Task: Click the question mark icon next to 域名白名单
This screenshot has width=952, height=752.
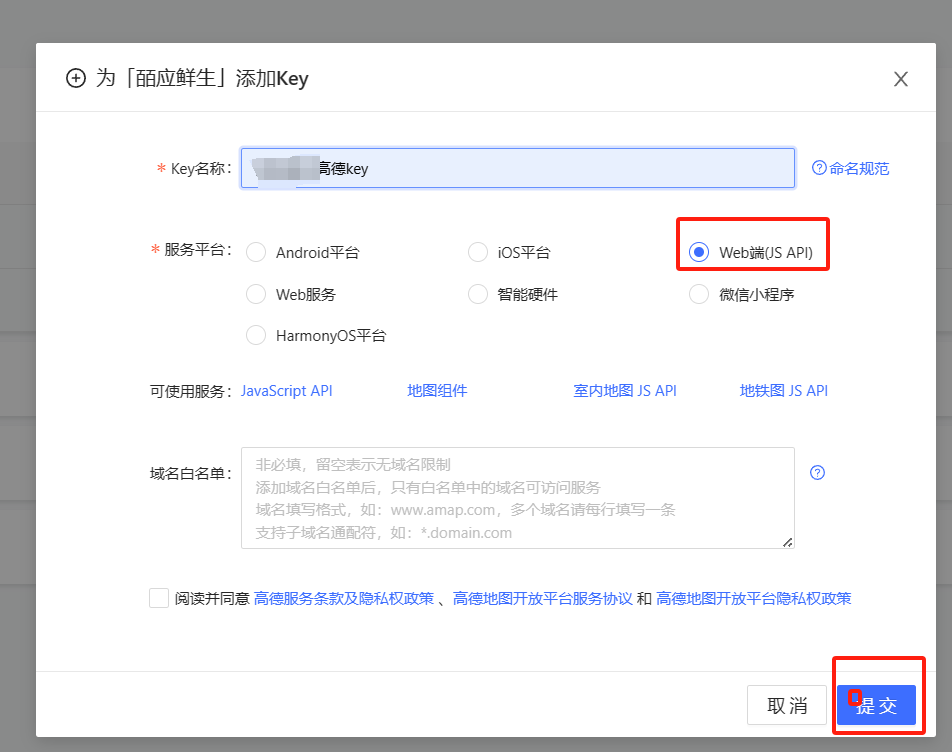Action: (x=817, y=472)
